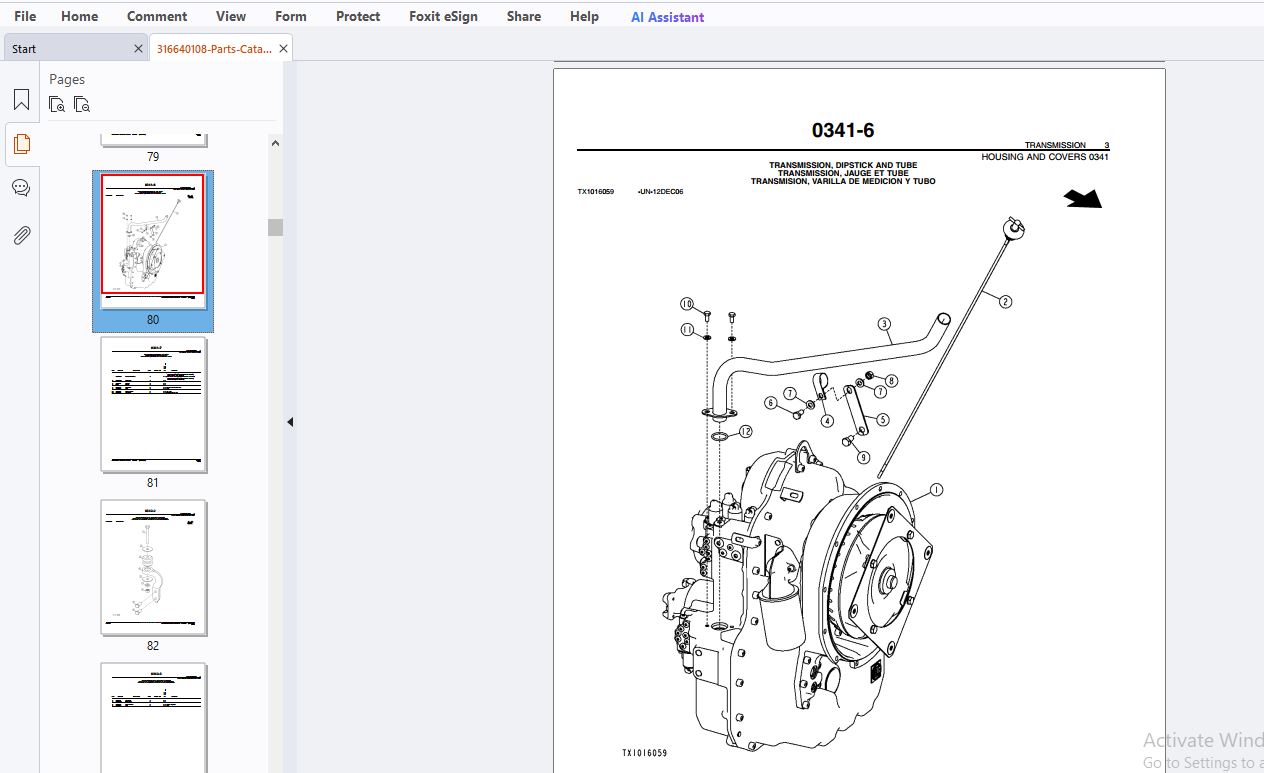Click part callout number 8
Screen dimensions: 1264x773
pos(891,380)
